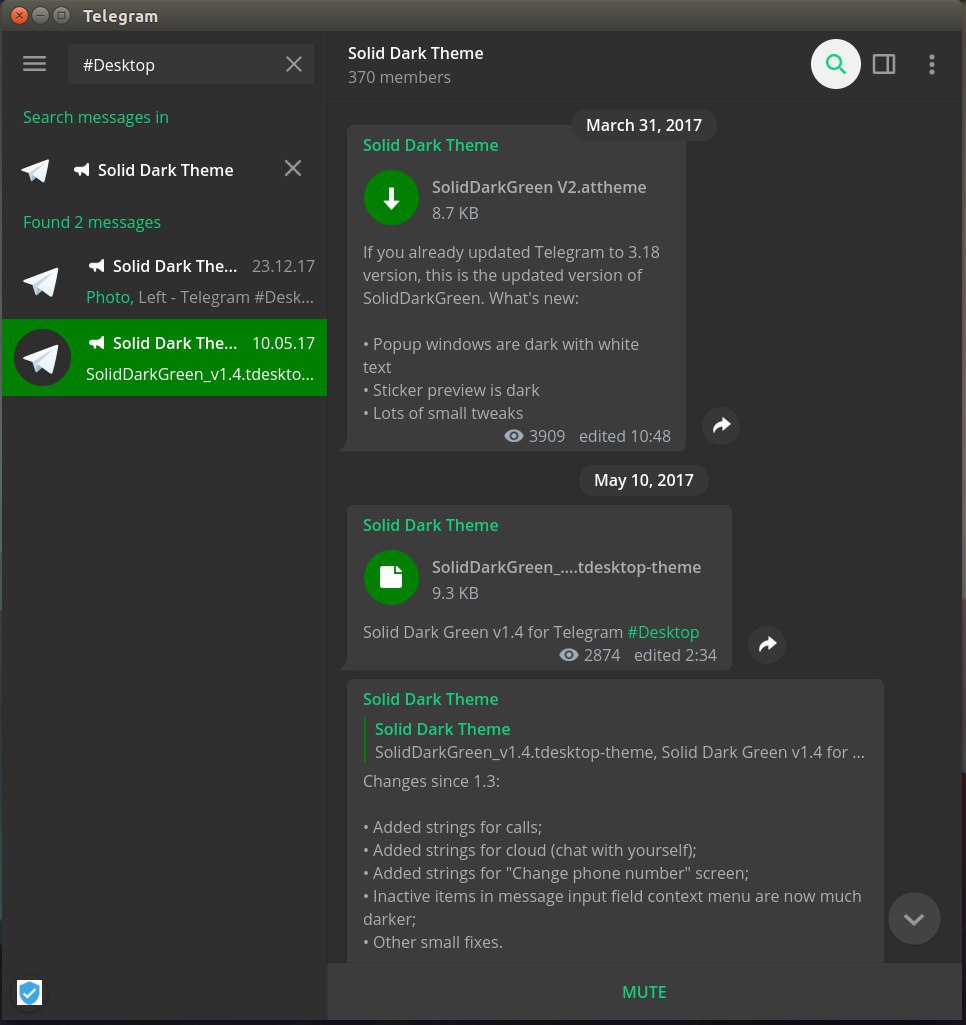The height and width of the screenshot is (1025, 966).
Task: Click the '370 members' subtitle
Action: pos(399,77)
